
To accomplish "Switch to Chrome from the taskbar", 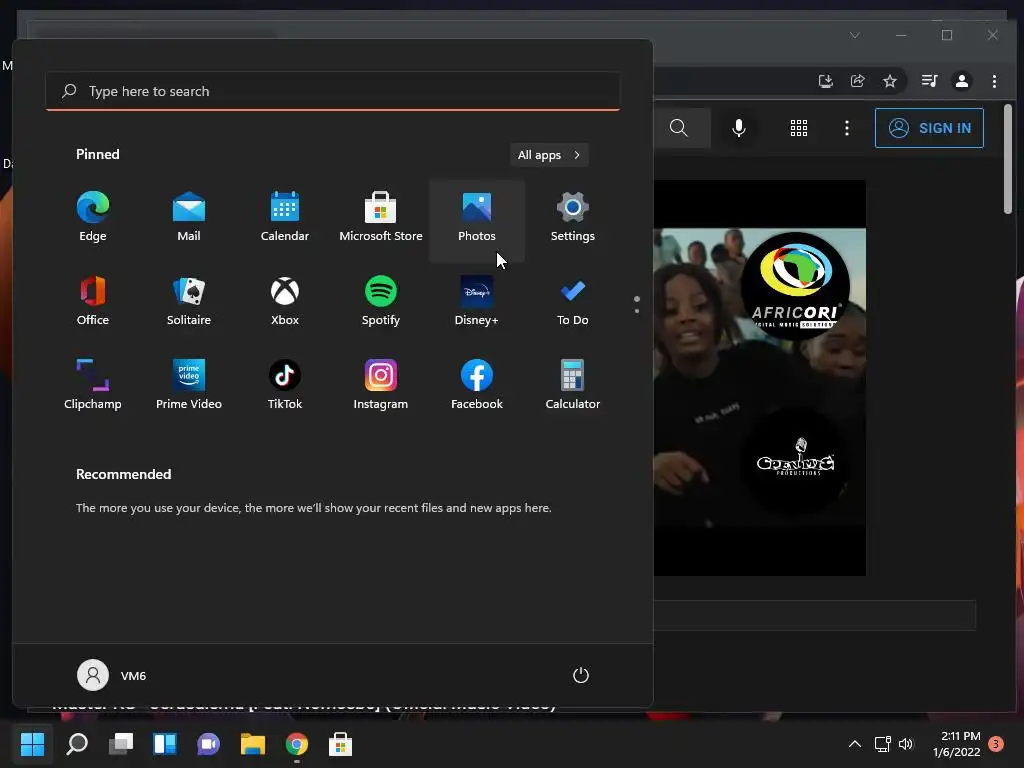I will (x=296, y=744).
